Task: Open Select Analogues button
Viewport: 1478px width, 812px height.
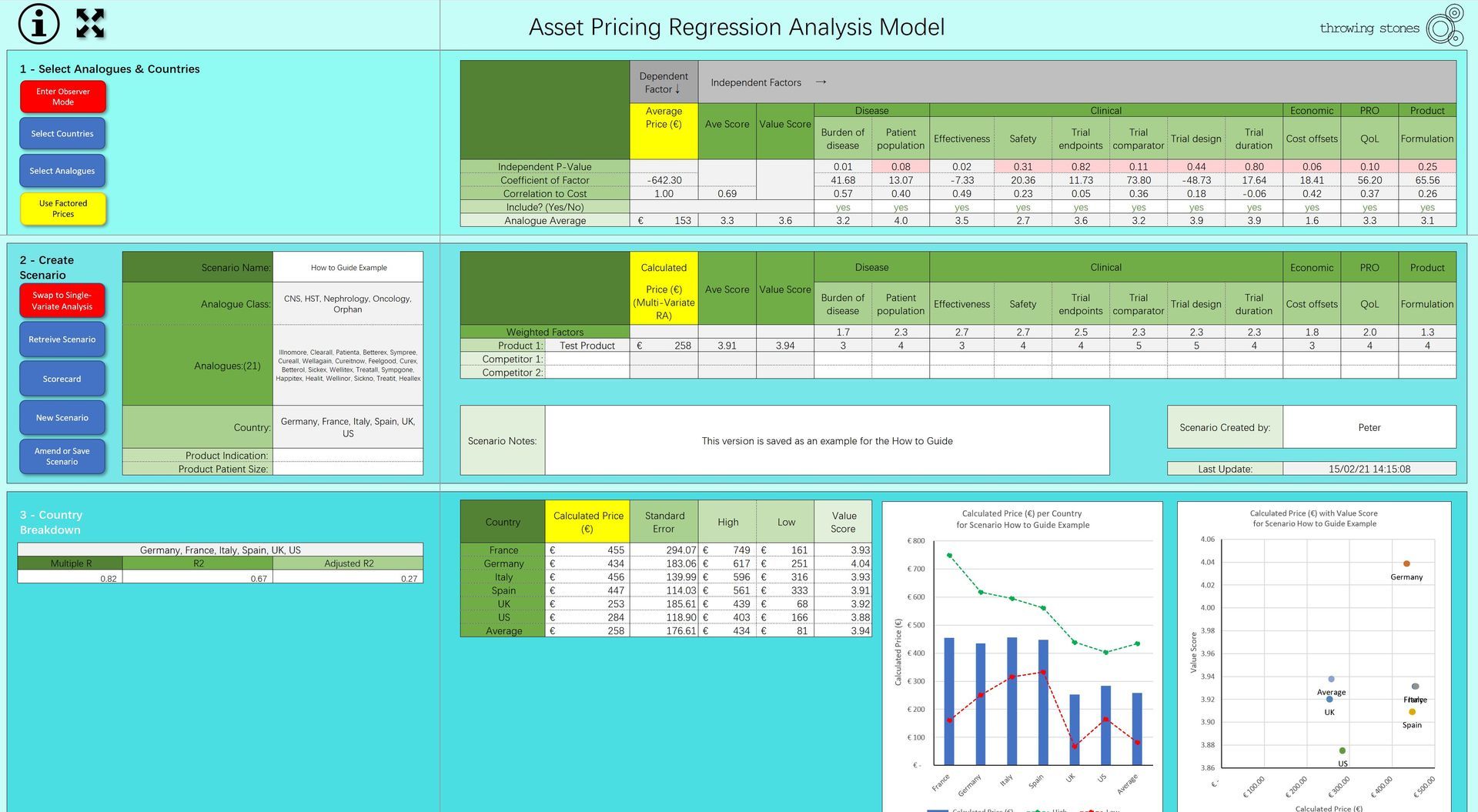Action: (62, 171)
